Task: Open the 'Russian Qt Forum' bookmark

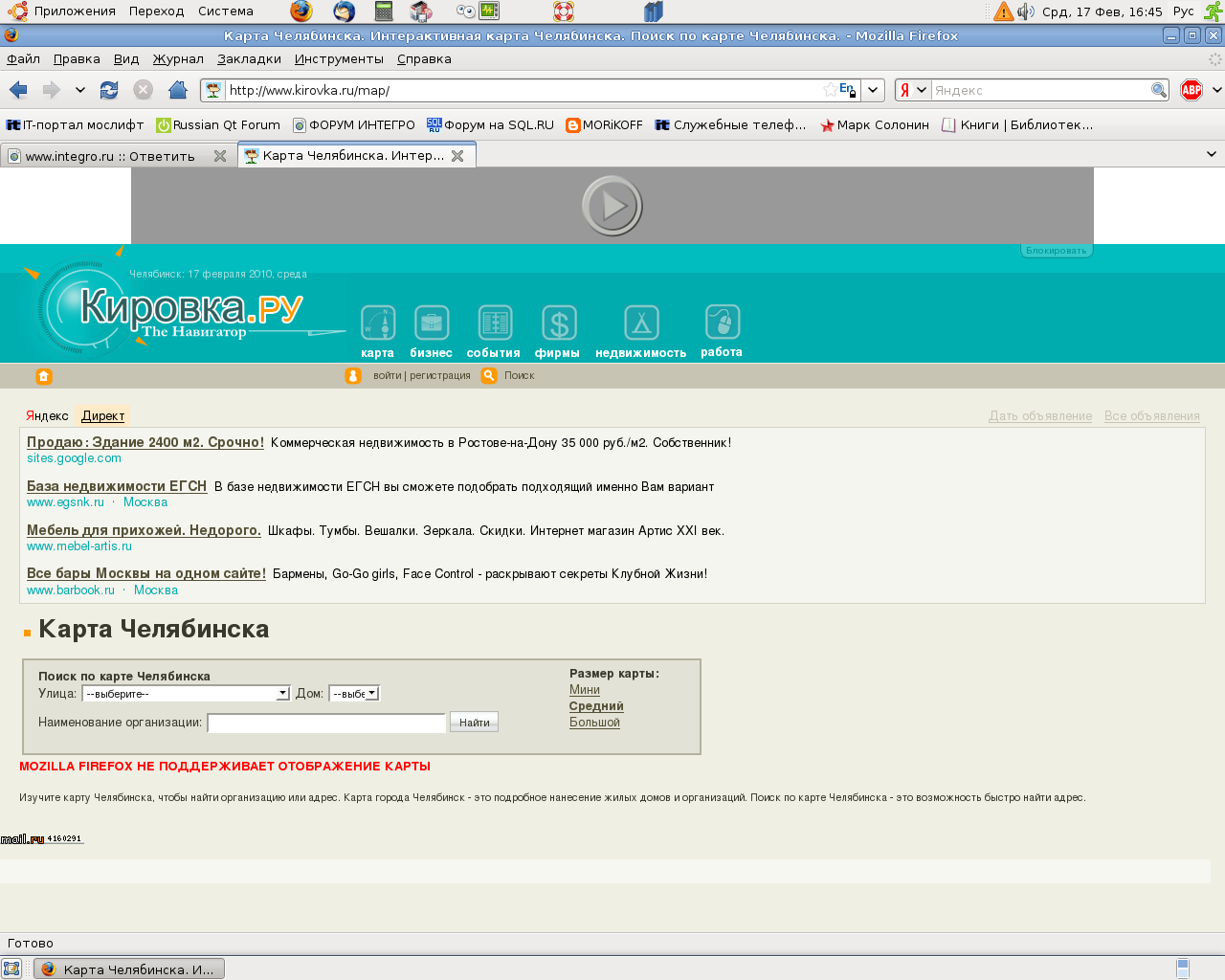Action: click(218, 125)
